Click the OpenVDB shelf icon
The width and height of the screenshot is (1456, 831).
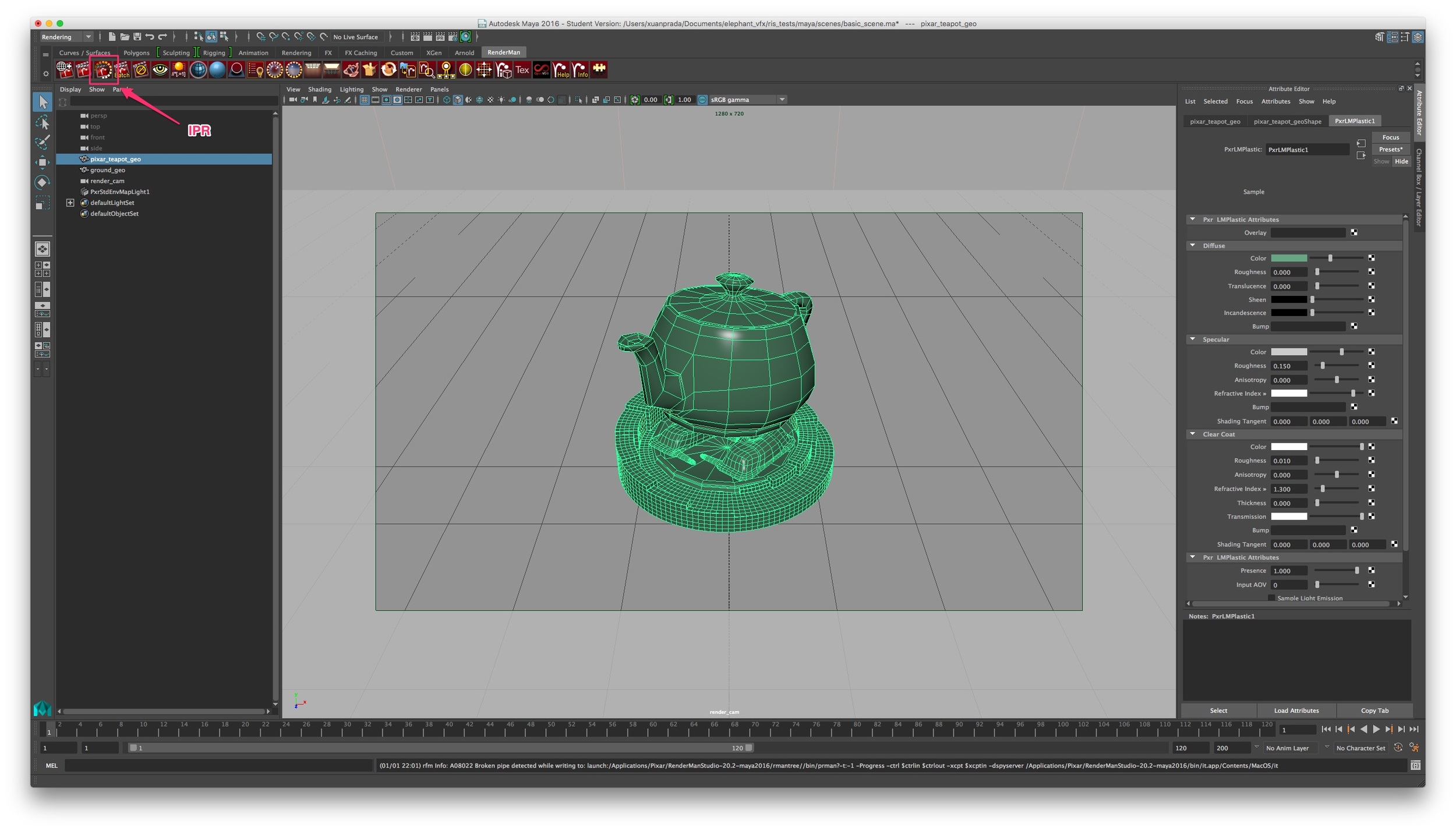541,70
